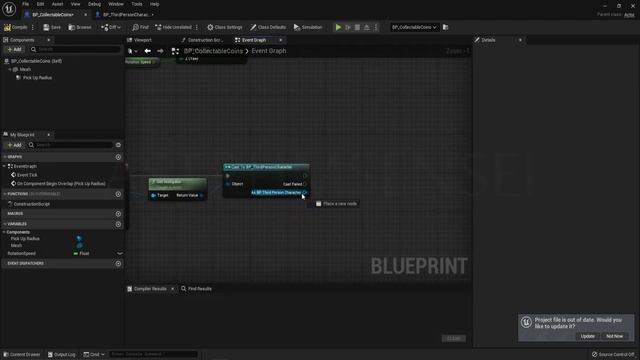Screen dimensions: 640x360
Task: Close the Event Graph tab
Action: click(x=280, y=40)
